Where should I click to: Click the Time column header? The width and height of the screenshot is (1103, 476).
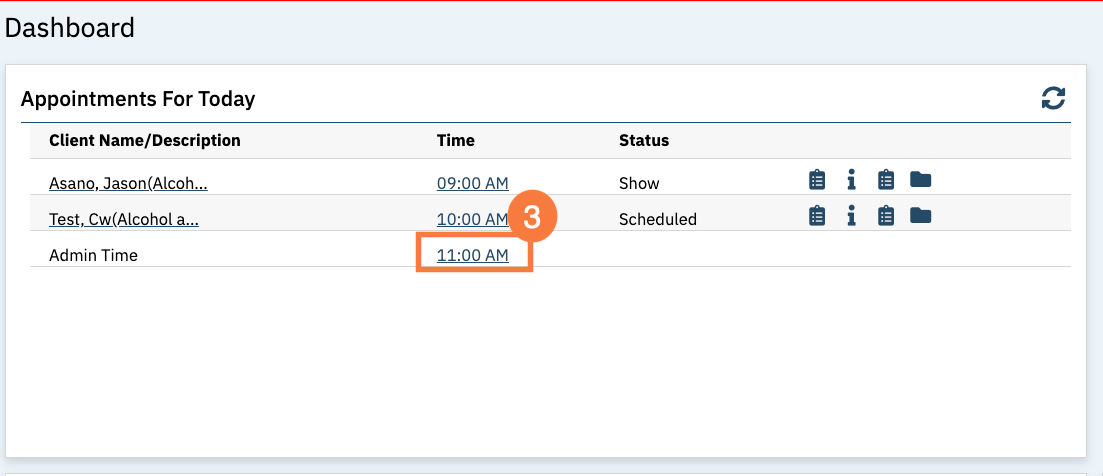456,141
